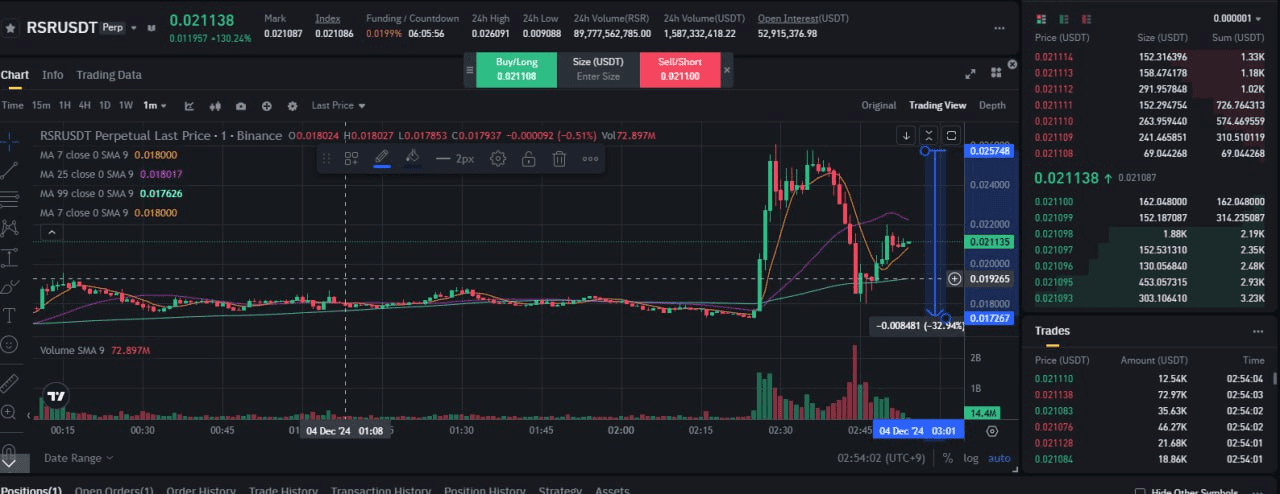Set chart interval to 4H

(85, 106)
